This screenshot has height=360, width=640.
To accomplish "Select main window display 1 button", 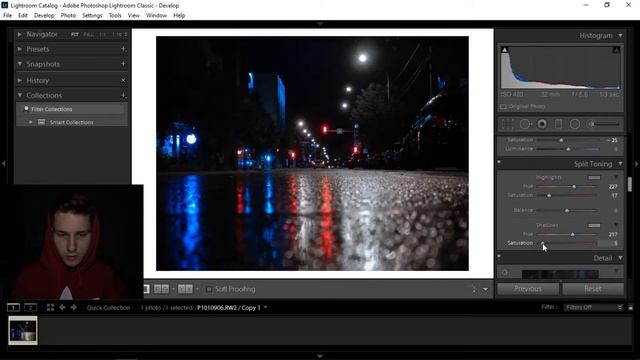I will (x=13, y=307).
